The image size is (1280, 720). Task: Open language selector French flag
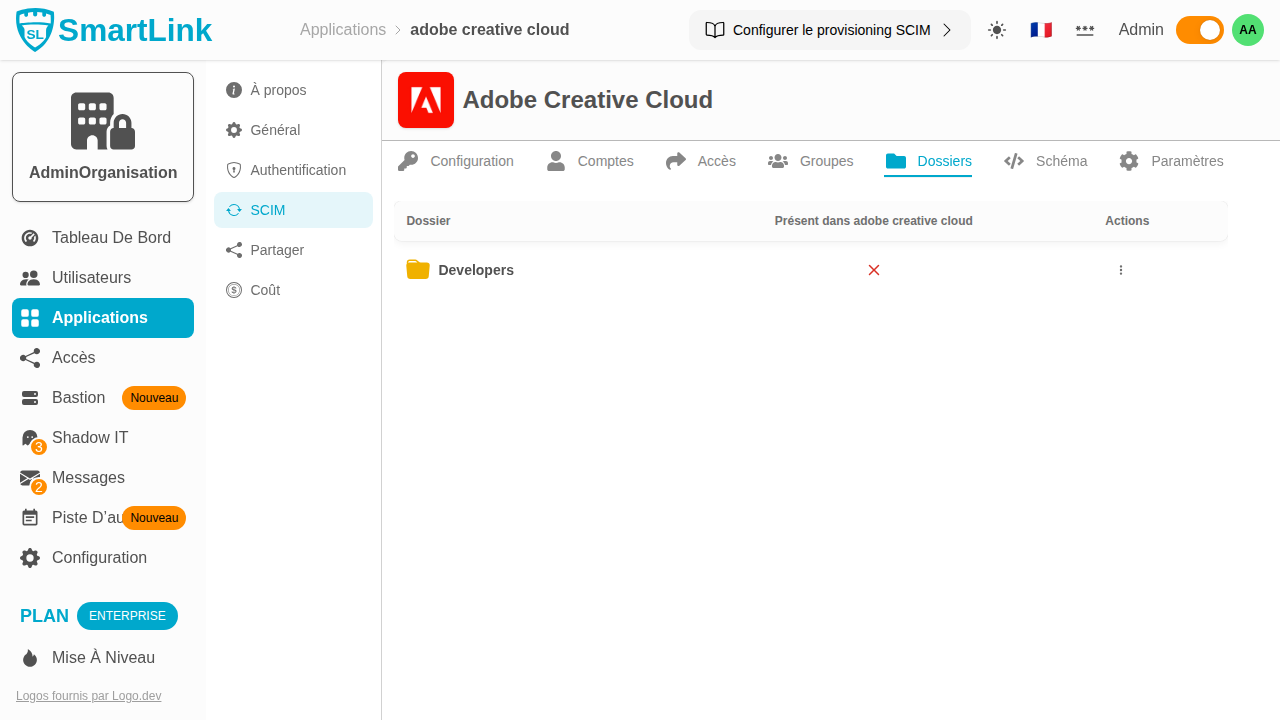(1041, 30)
